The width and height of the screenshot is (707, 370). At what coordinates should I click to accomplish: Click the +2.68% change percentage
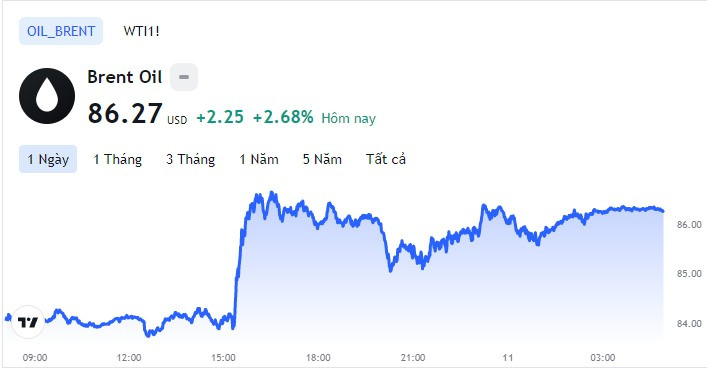point(283,117)
